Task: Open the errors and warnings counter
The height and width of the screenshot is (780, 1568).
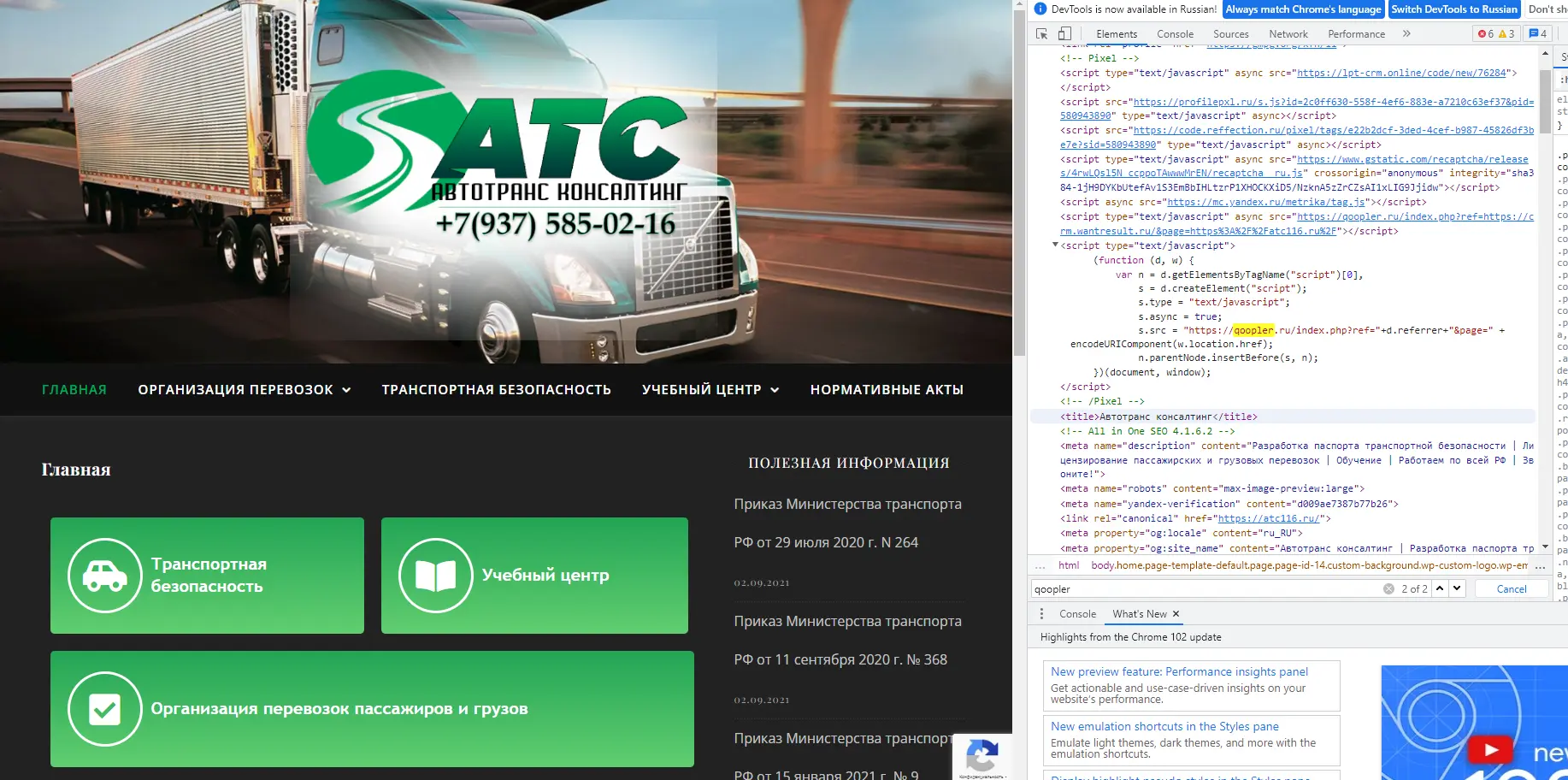Action: [x=1496, y=34]
